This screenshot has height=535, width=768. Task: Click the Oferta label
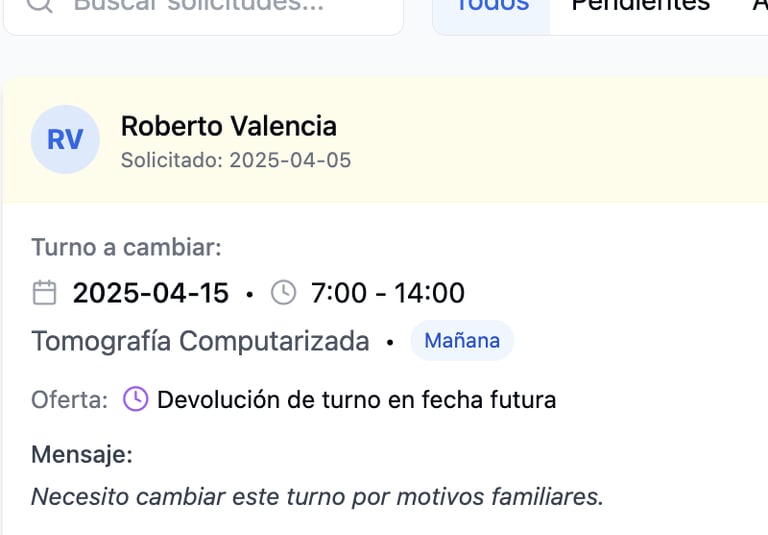[x=69, y=400]
